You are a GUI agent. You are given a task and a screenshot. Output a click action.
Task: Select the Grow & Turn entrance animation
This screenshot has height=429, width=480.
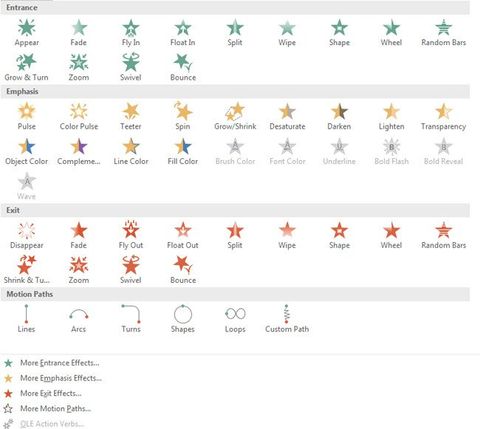coord(26,68)
